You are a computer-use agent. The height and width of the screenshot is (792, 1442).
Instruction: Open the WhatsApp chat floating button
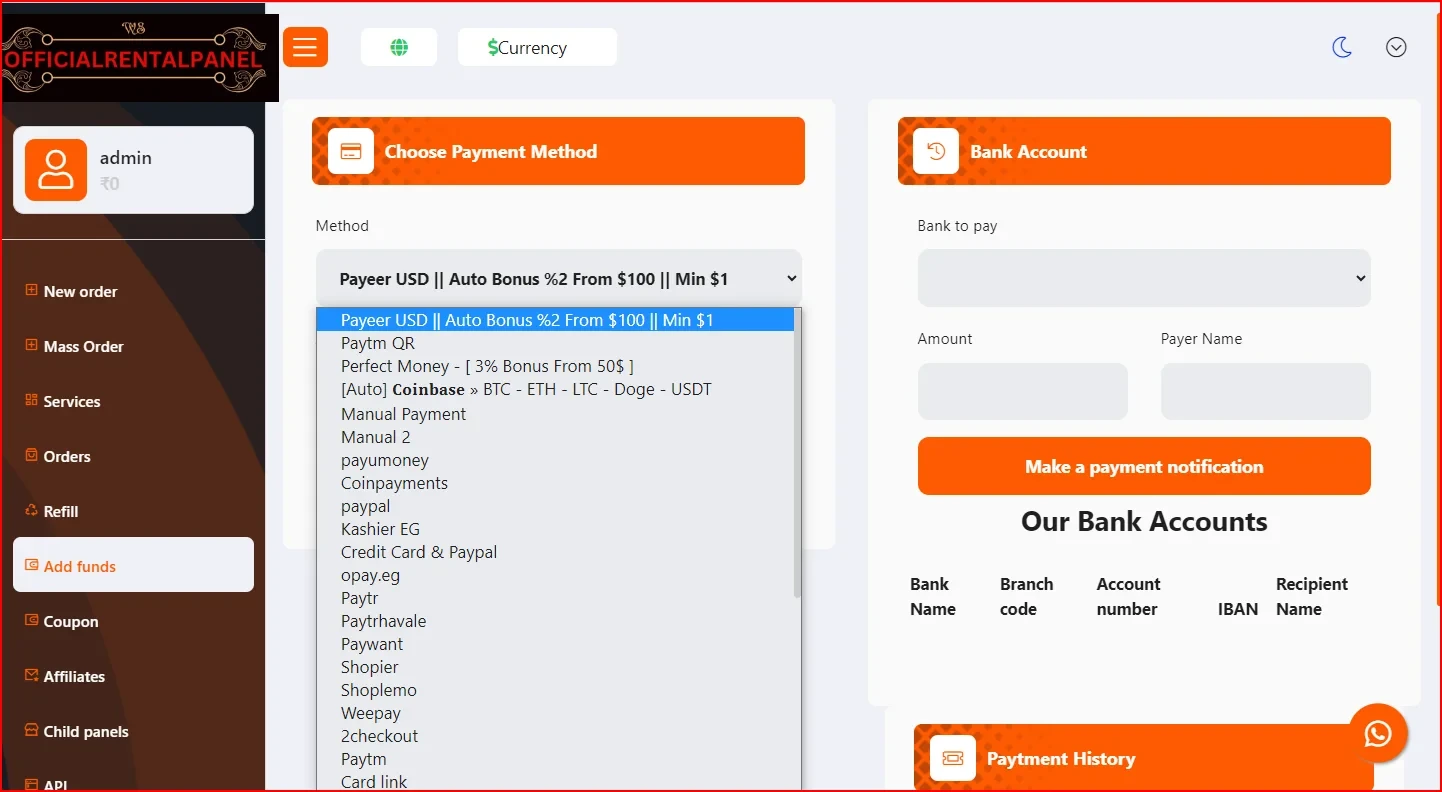[1378, 734]
